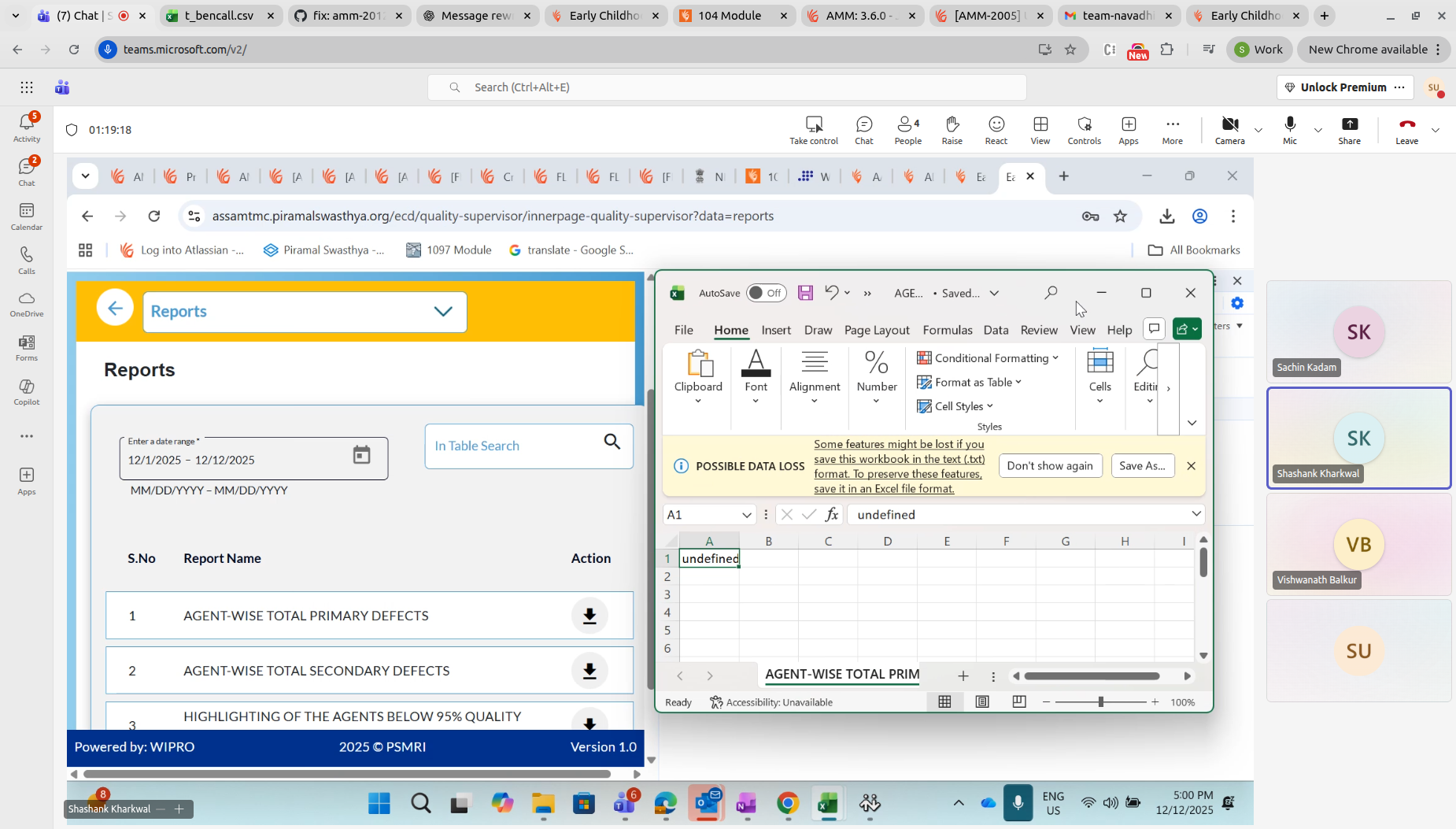Download Agent-Wise Total Secondary Defects report
Viewport: 1456px width, 829px height.
[589, 671]
